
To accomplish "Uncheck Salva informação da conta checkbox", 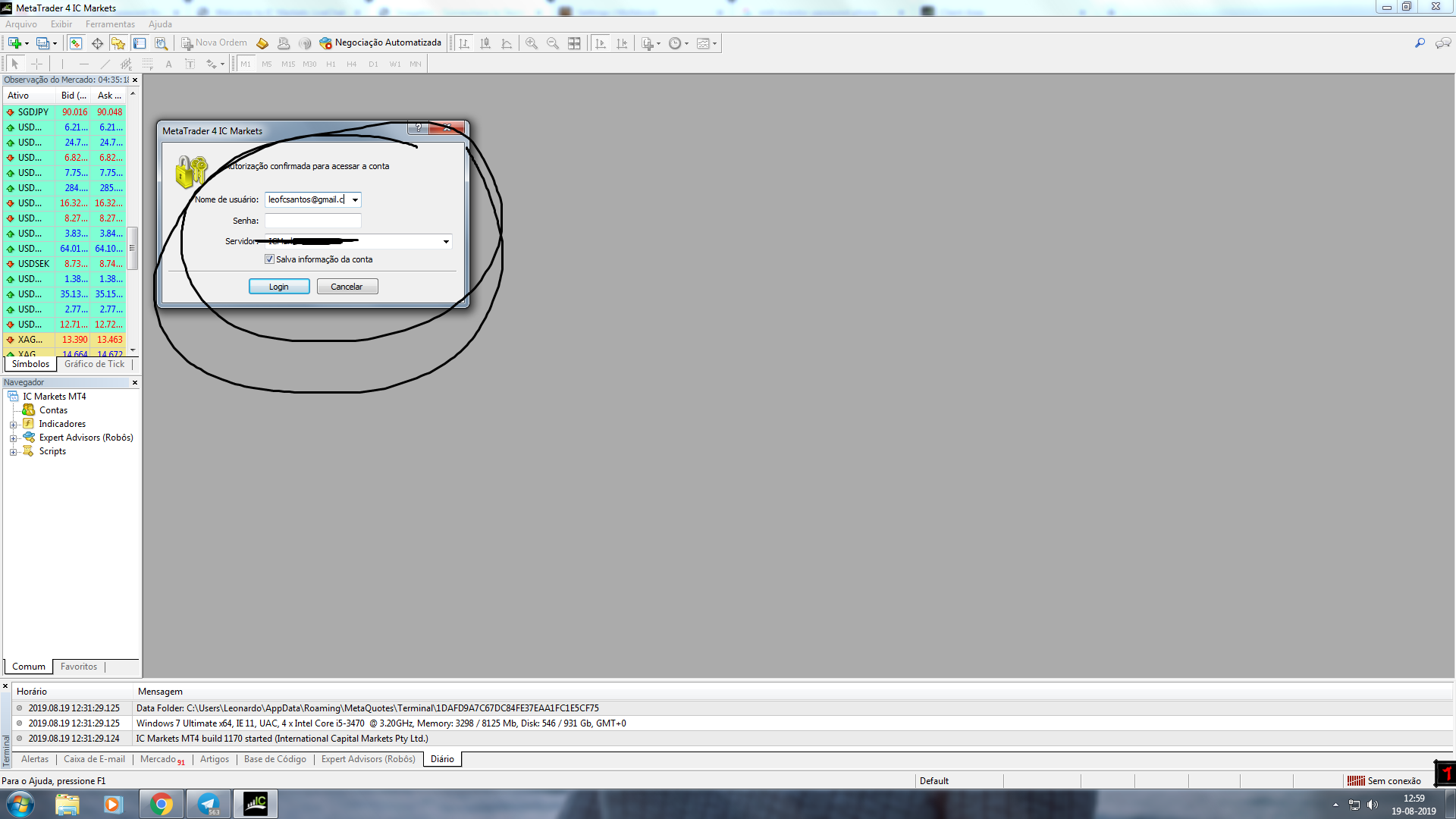I will [x=269, y=259].
